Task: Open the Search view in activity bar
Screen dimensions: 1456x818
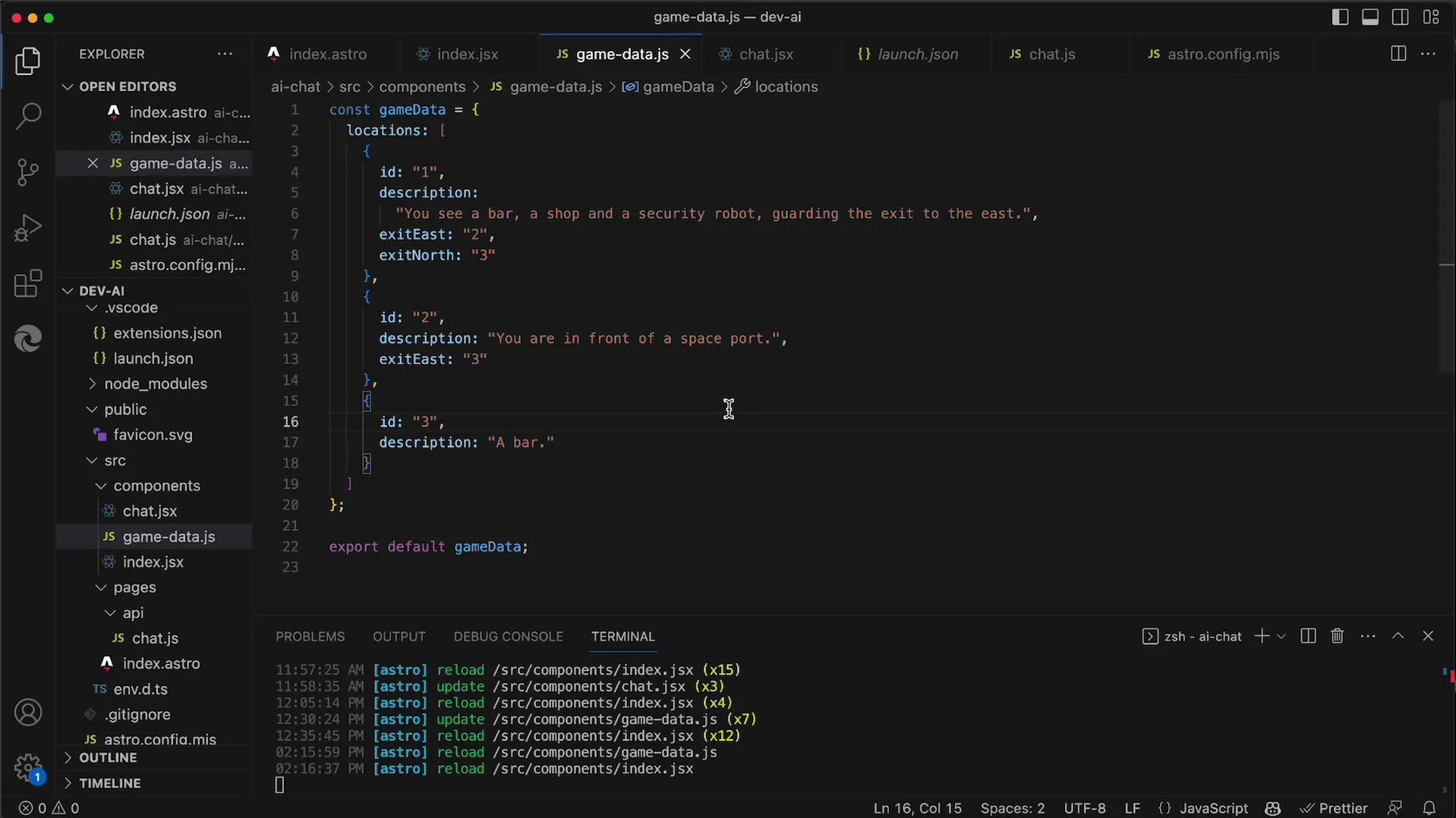Action: pos(28,116)
